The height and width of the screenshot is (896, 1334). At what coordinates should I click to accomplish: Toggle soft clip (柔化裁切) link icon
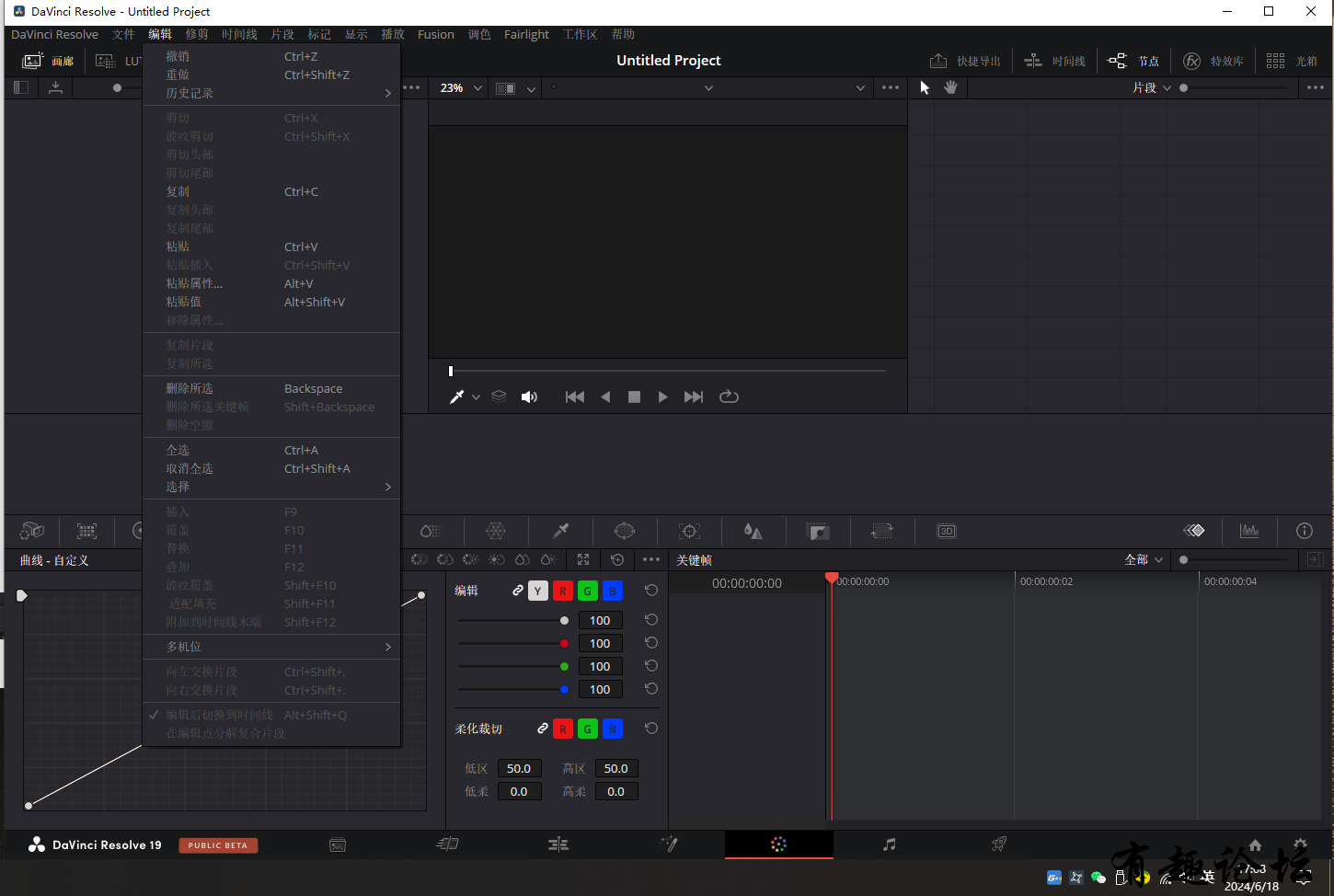coord(543,729)
